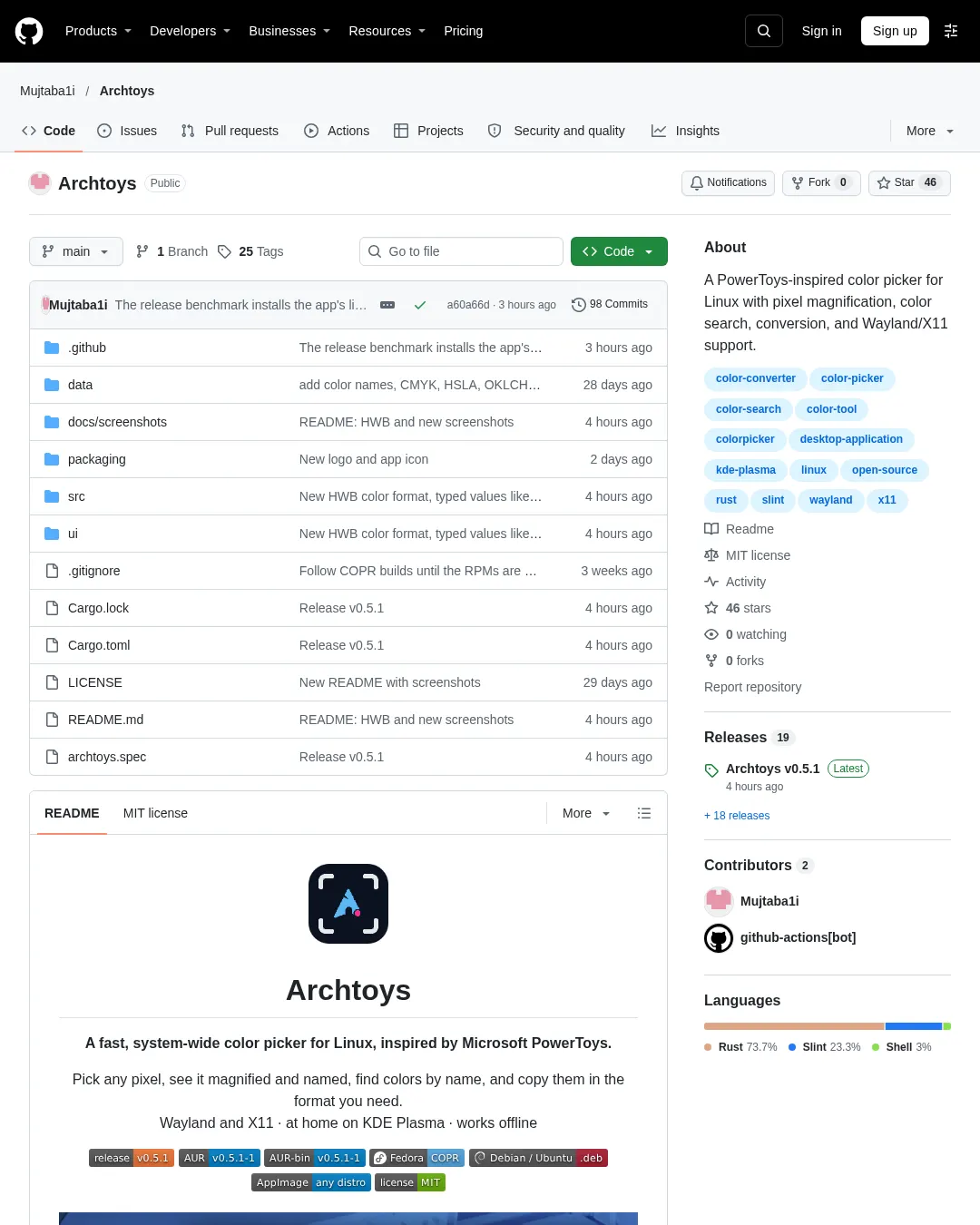The height and width of the screenshot is (1225, 980).
Task: Expand the Businesses menu
Action: point(289,31)
